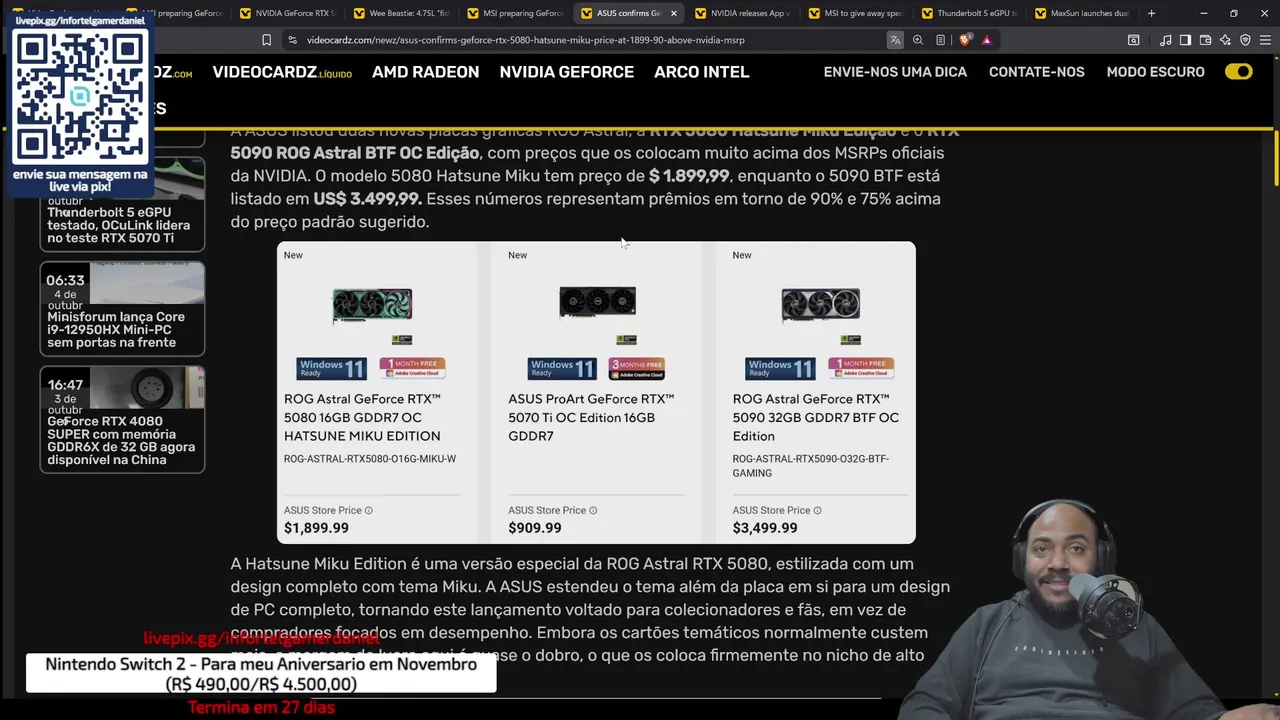The image size is (1280, 720).
Task: Switch to NVIDIA GeForce RTX 5 tab
Action: click(288, 13)
